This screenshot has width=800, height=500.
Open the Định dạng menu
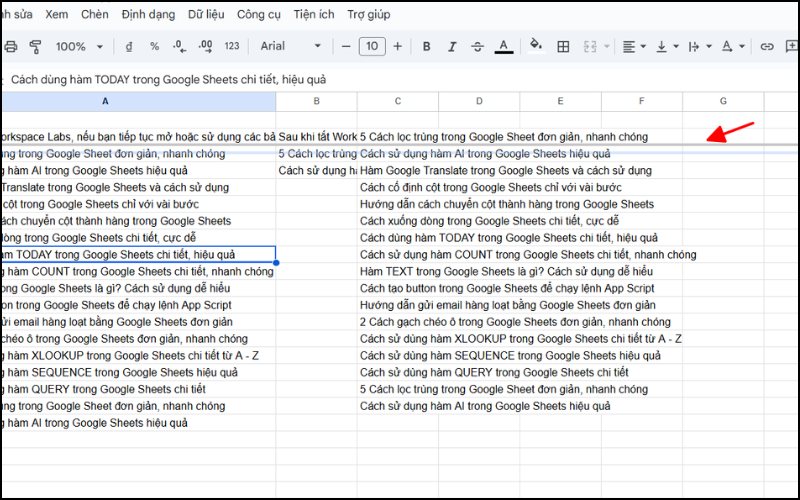(148, 15)
